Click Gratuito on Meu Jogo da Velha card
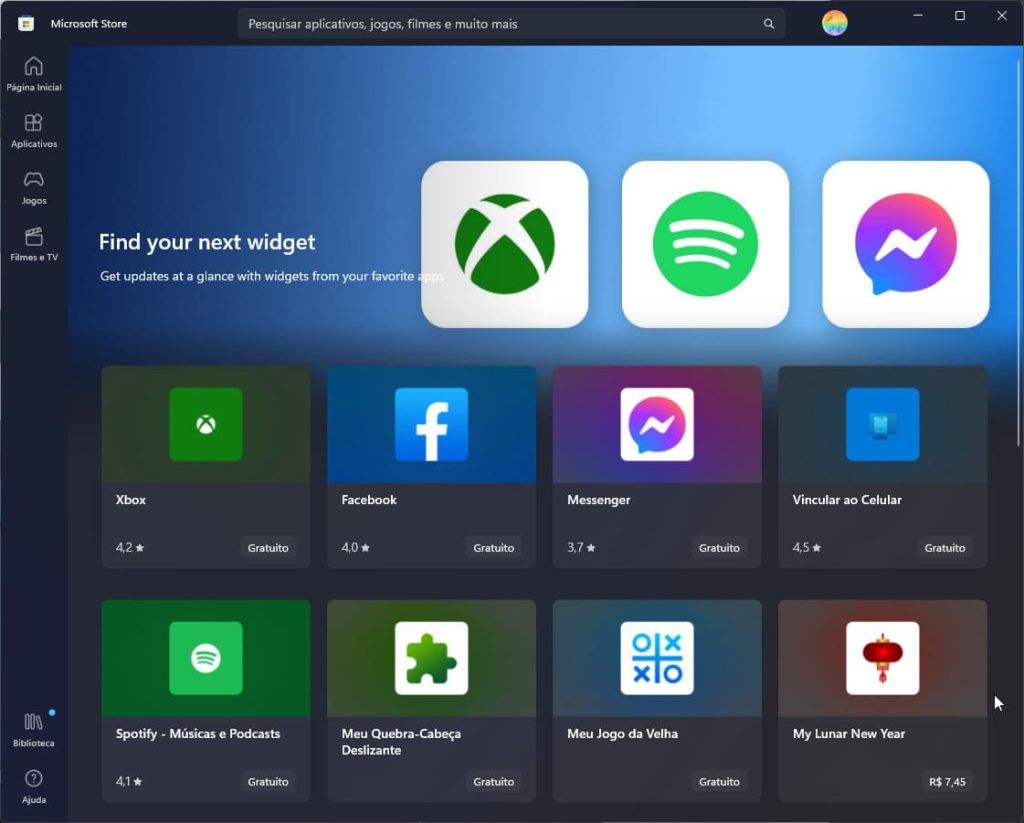 719,781
